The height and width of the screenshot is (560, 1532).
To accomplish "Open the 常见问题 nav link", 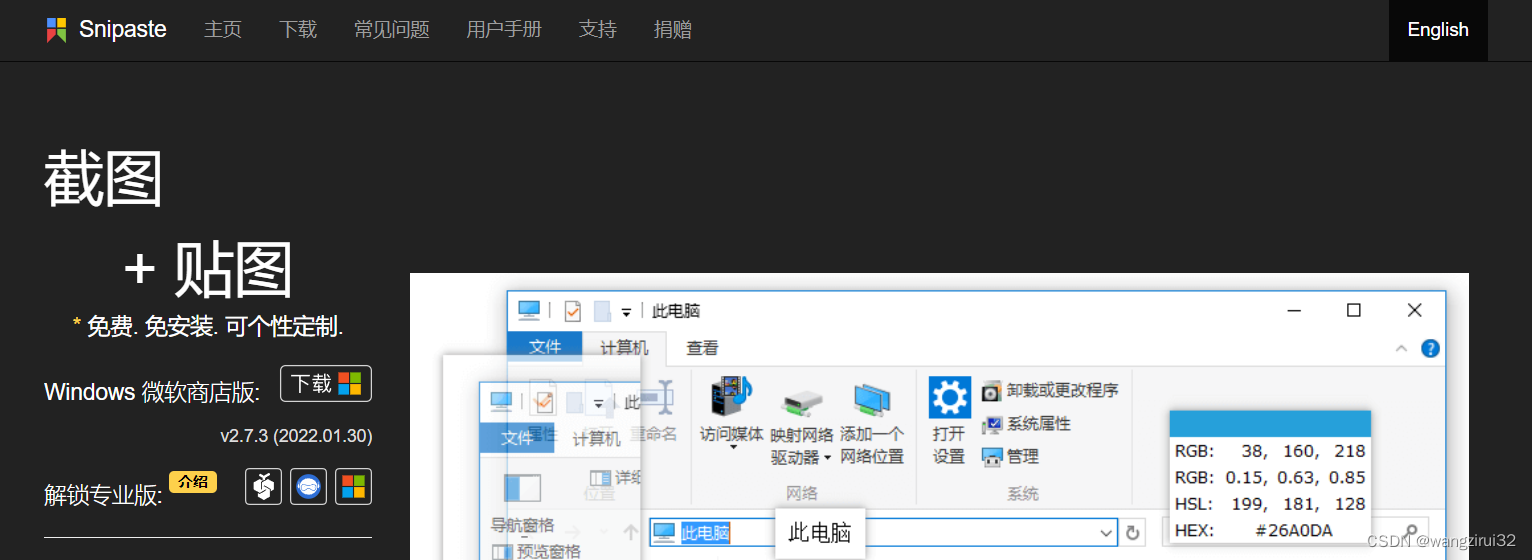I will [392, 30].
